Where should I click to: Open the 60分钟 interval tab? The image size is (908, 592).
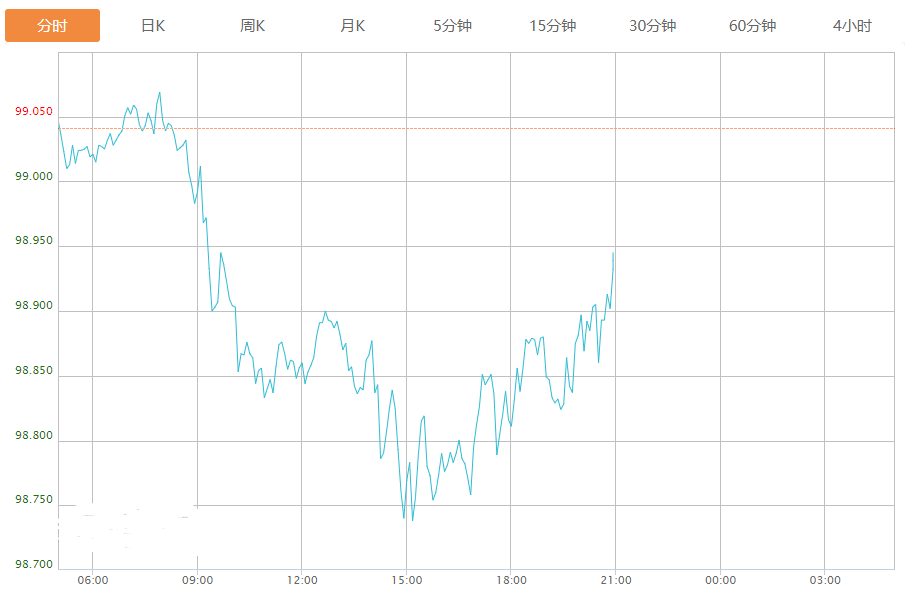point(752,26)
